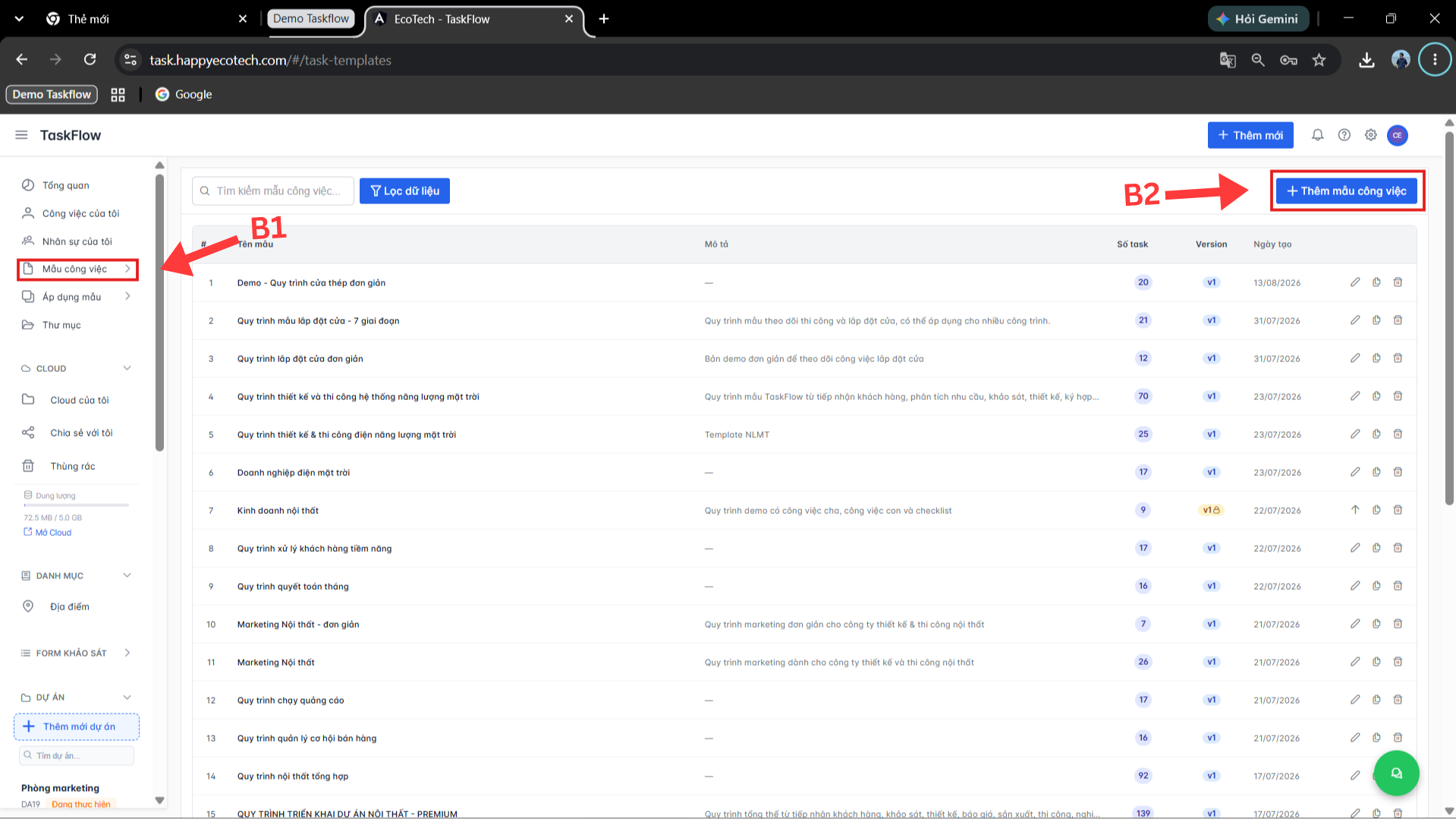The height and width of the screenshot is (819, 1456).
Task: Duplicate the 'Quy trình xử lý khách hàng tiềm năng' template
Action: click(1376, 548)
